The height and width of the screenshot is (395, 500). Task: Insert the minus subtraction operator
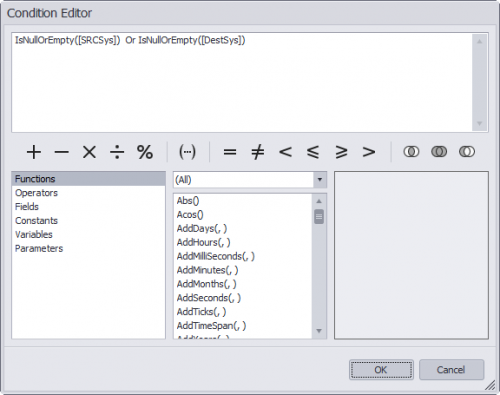click(62, 152)
